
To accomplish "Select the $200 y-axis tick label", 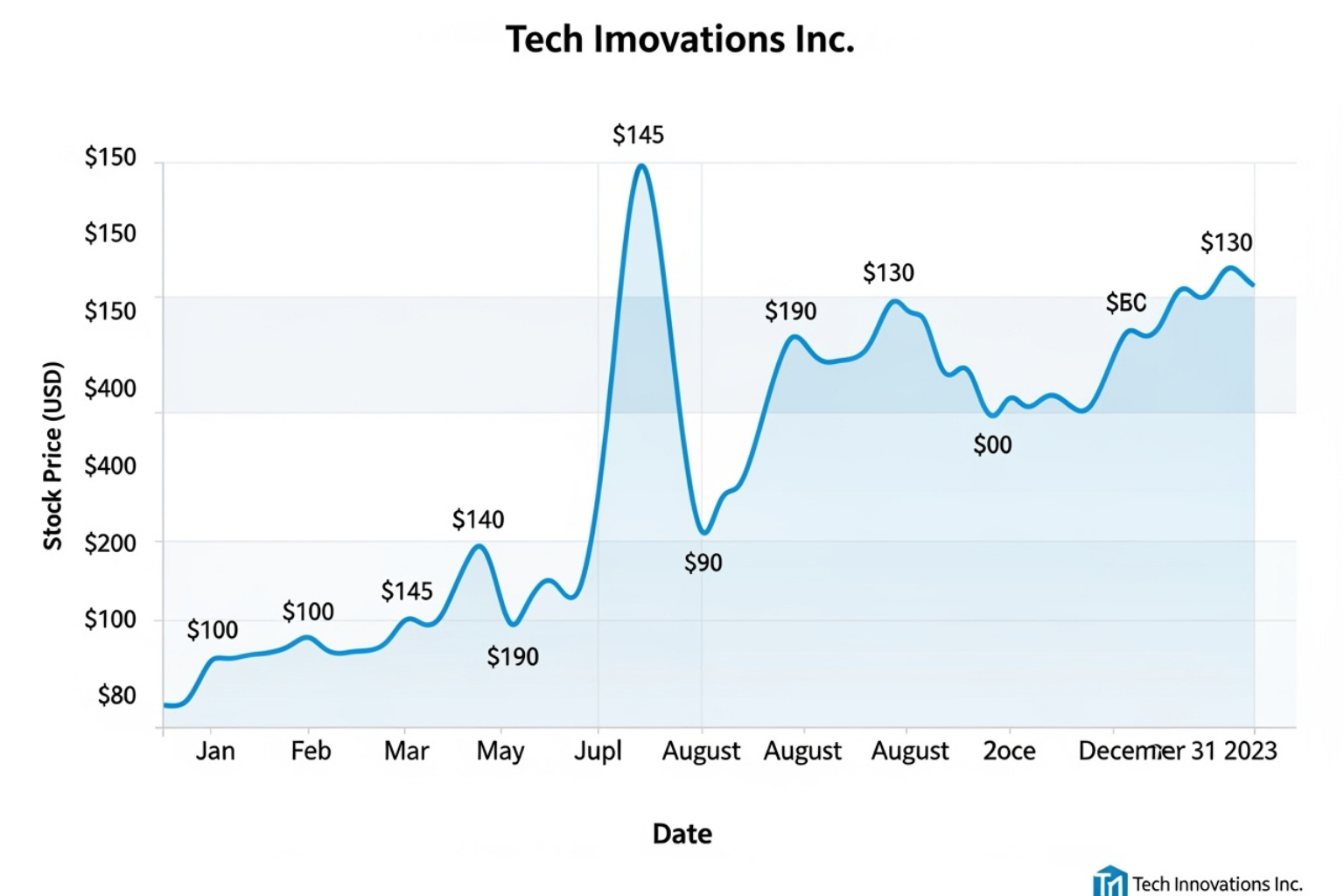I will 110,543.
